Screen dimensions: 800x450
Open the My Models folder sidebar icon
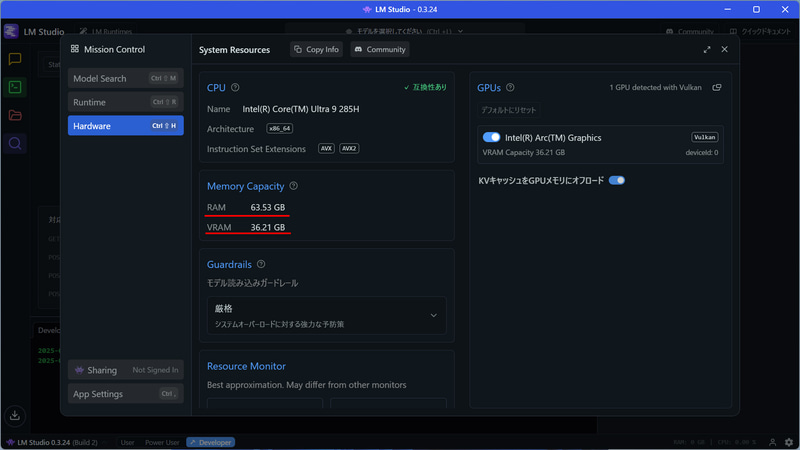pyautogui.click(x=15, y=115)
